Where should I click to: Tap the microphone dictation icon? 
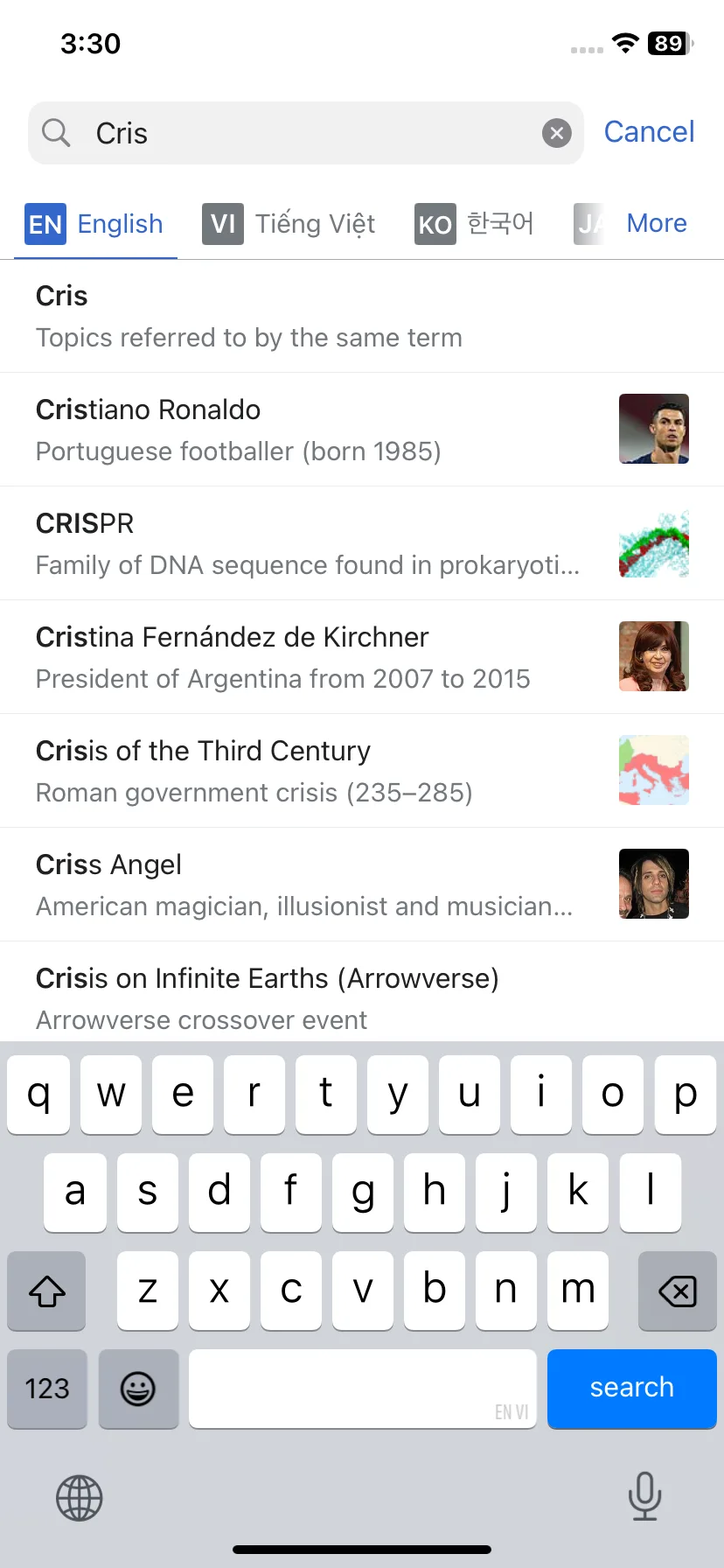click(x=644, y=1496)
